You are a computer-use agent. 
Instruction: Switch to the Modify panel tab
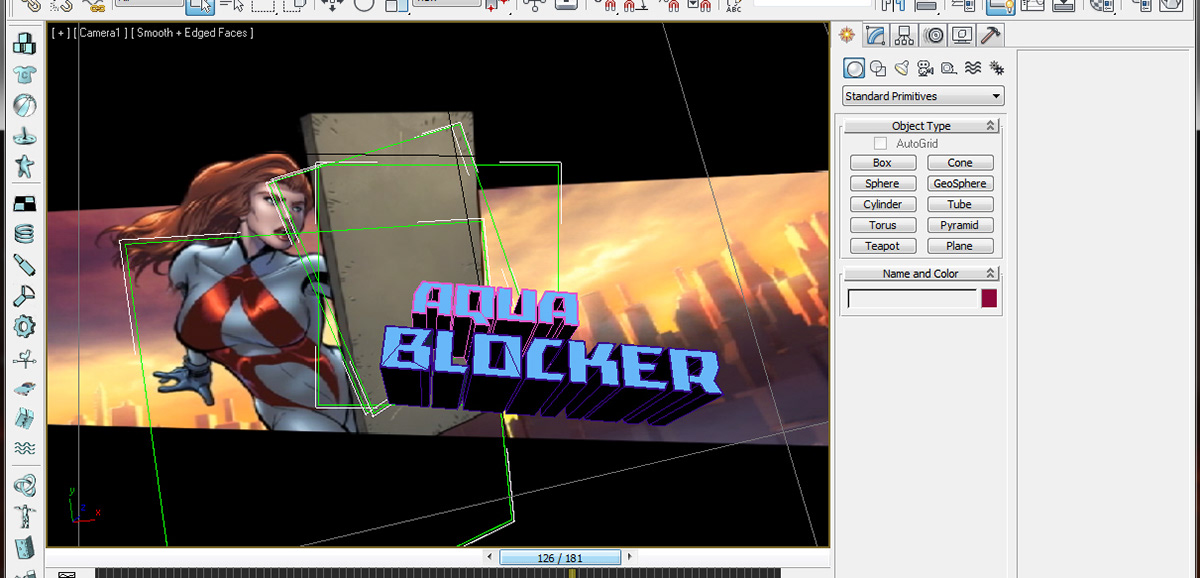[876, 35]
